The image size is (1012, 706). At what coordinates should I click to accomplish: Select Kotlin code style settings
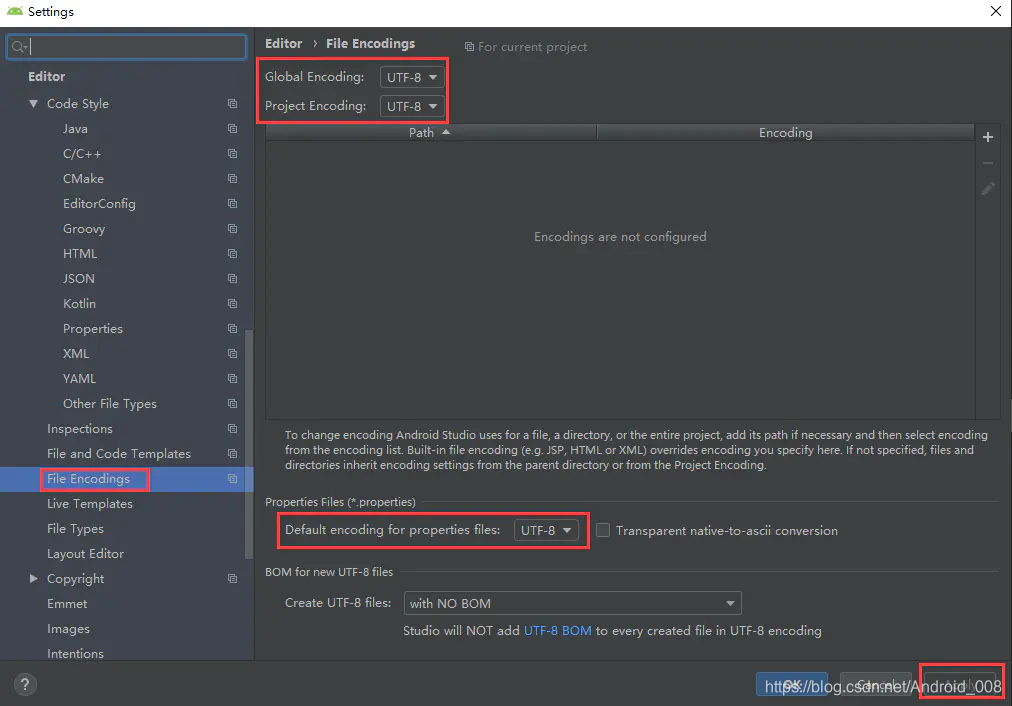pyautogui.click(x=79, y=303)
